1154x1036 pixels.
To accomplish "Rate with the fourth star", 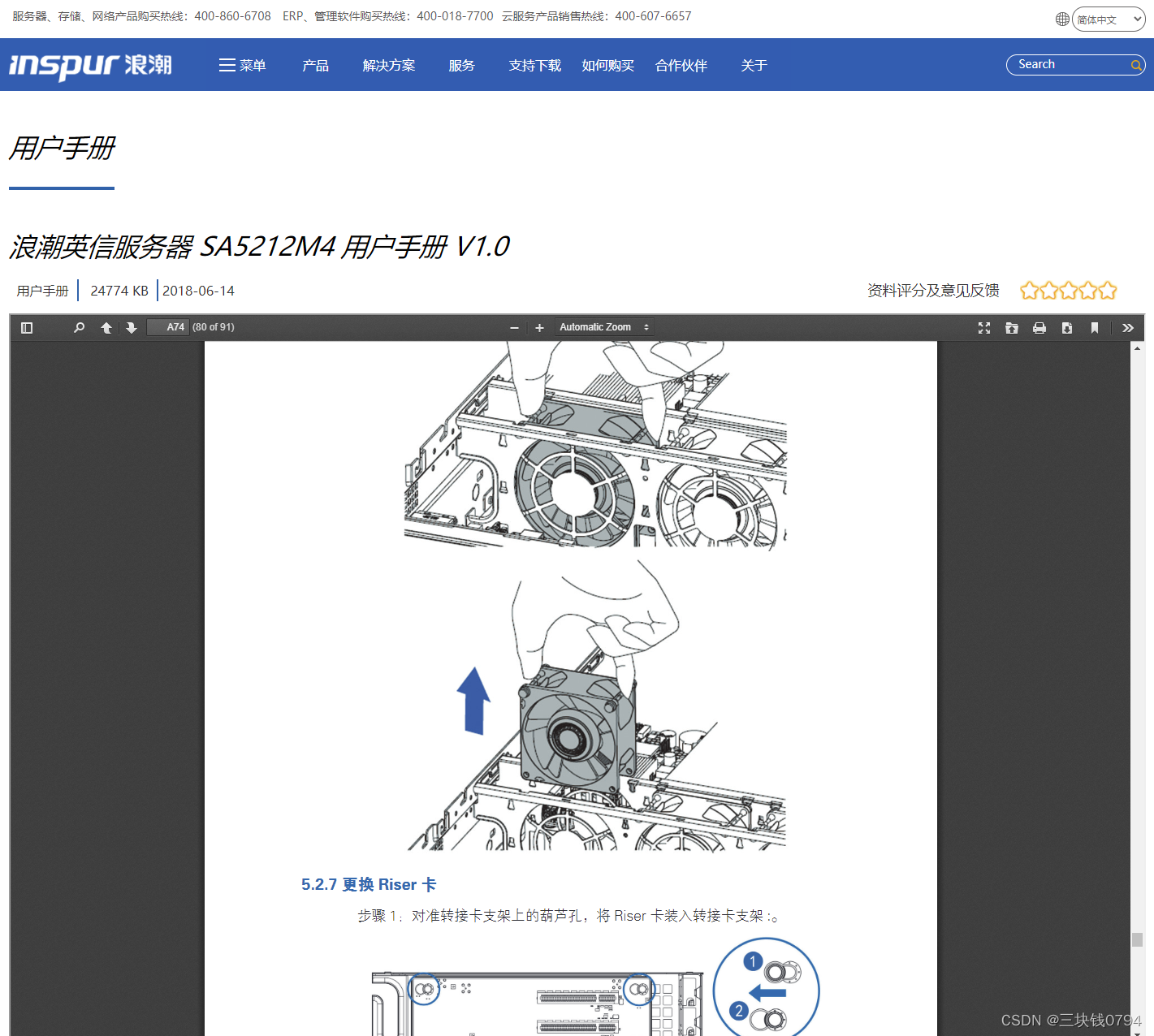I will tap(1088, 291).
